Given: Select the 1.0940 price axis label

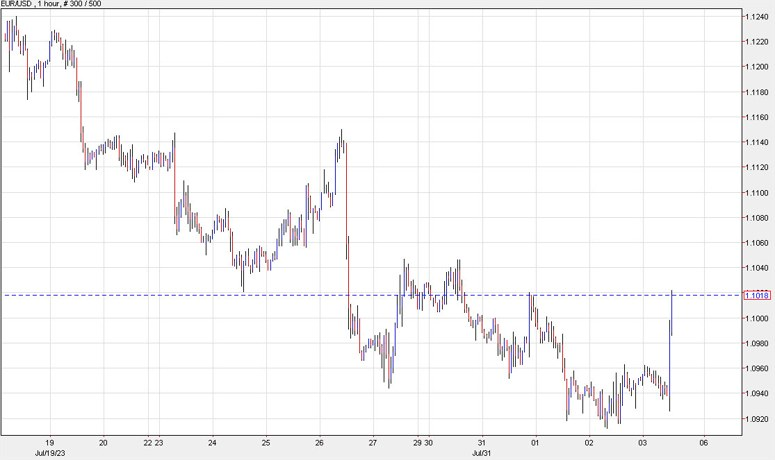Looking at the screenshot, I should (x=756, y=394).
